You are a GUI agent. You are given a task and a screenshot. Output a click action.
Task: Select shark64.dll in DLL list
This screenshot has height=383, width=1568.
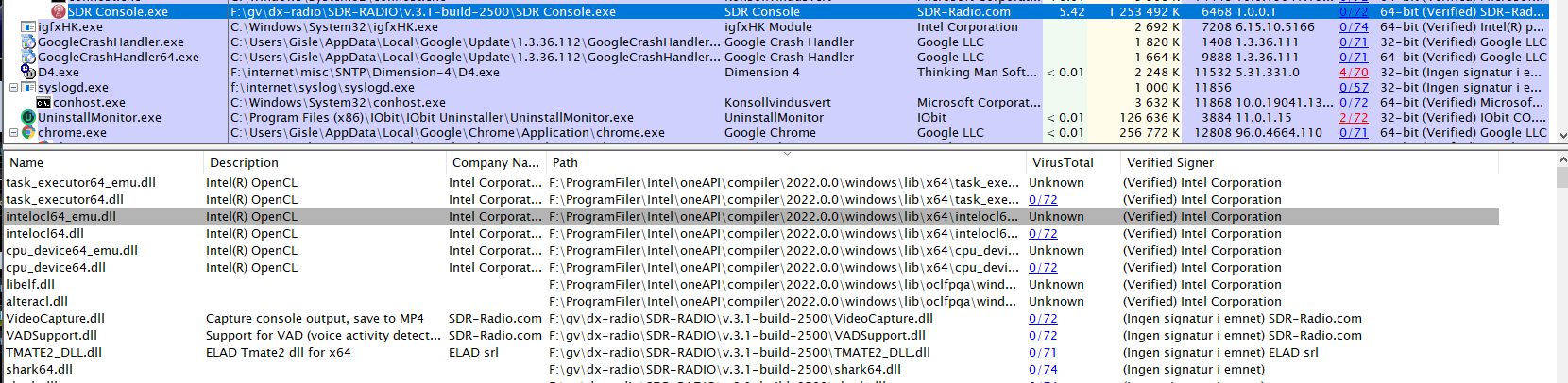[x=39, y=370]
